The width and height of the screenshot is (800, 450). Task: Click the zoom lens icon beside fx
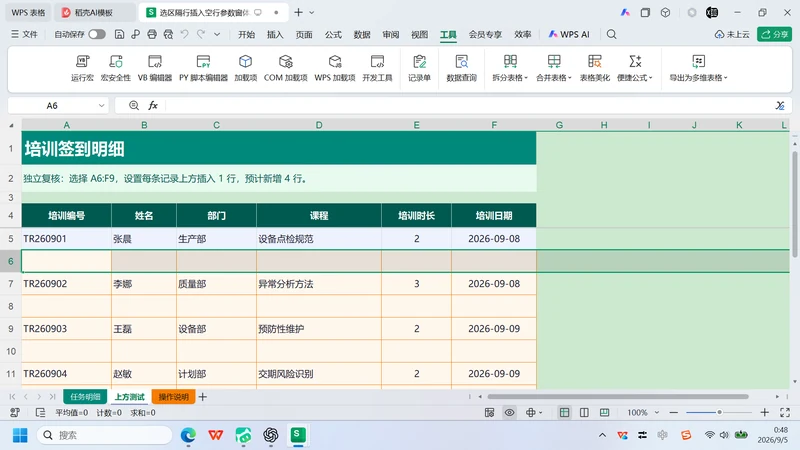(134, 106)
